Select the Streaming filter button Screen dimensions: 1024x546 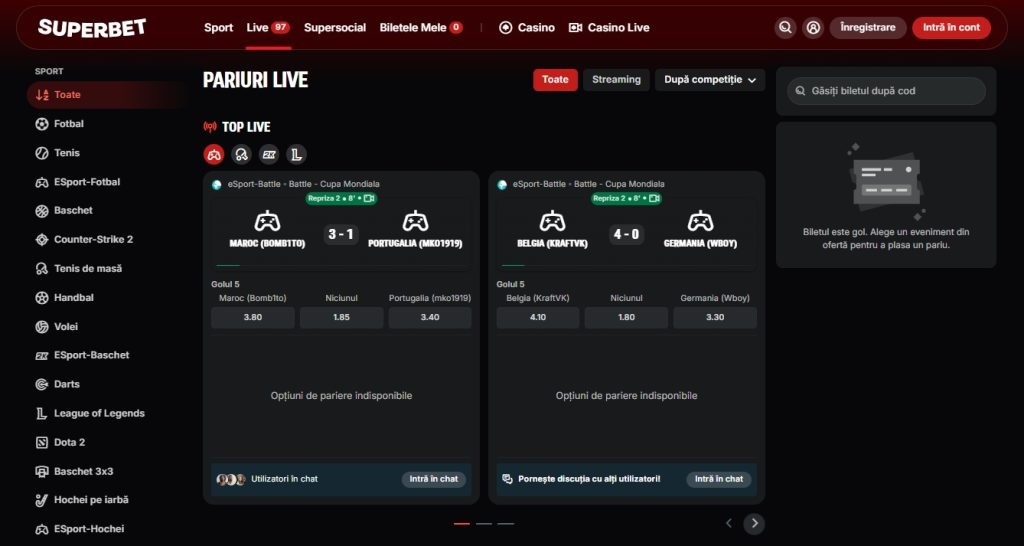pyautogui.click(x=616, y=80)
